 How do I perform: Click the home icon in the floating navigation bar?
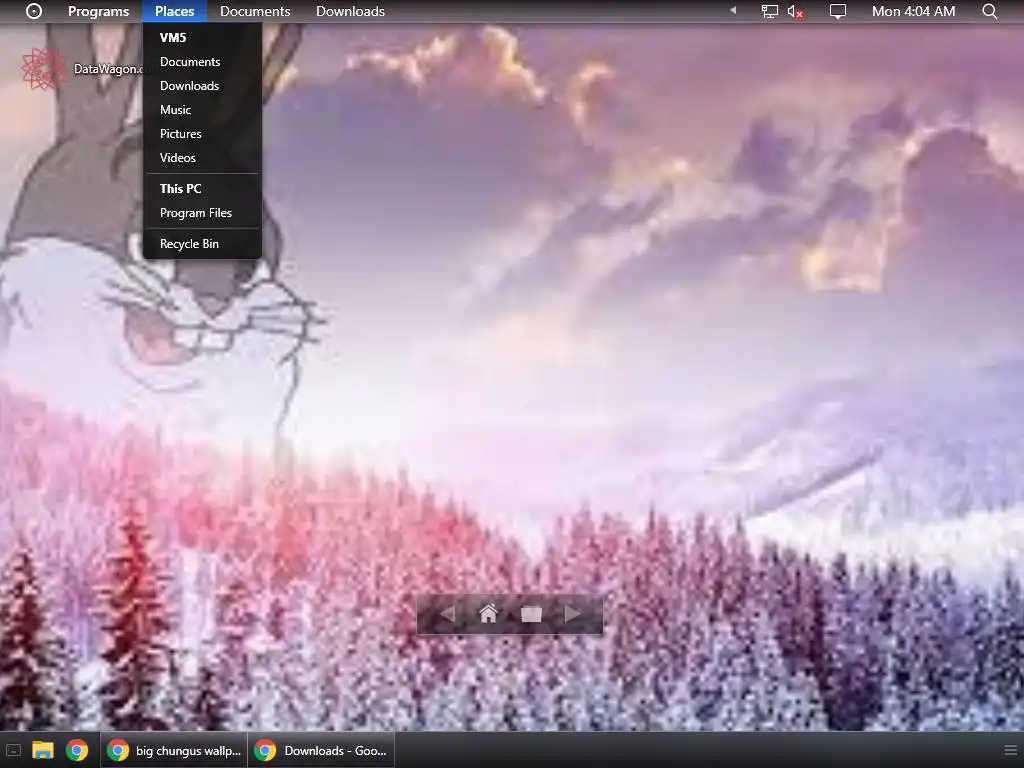[488, 614]
